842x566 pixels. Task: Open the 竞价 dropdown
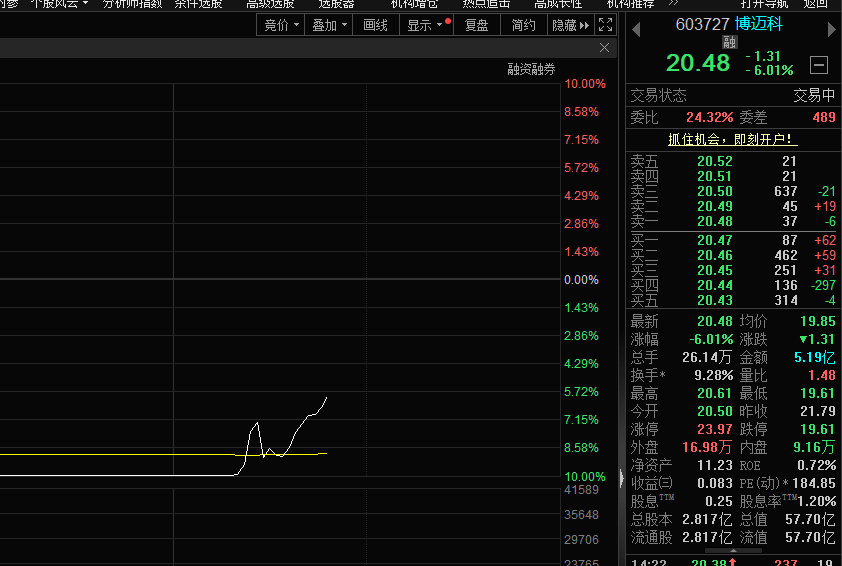[281, 25]
